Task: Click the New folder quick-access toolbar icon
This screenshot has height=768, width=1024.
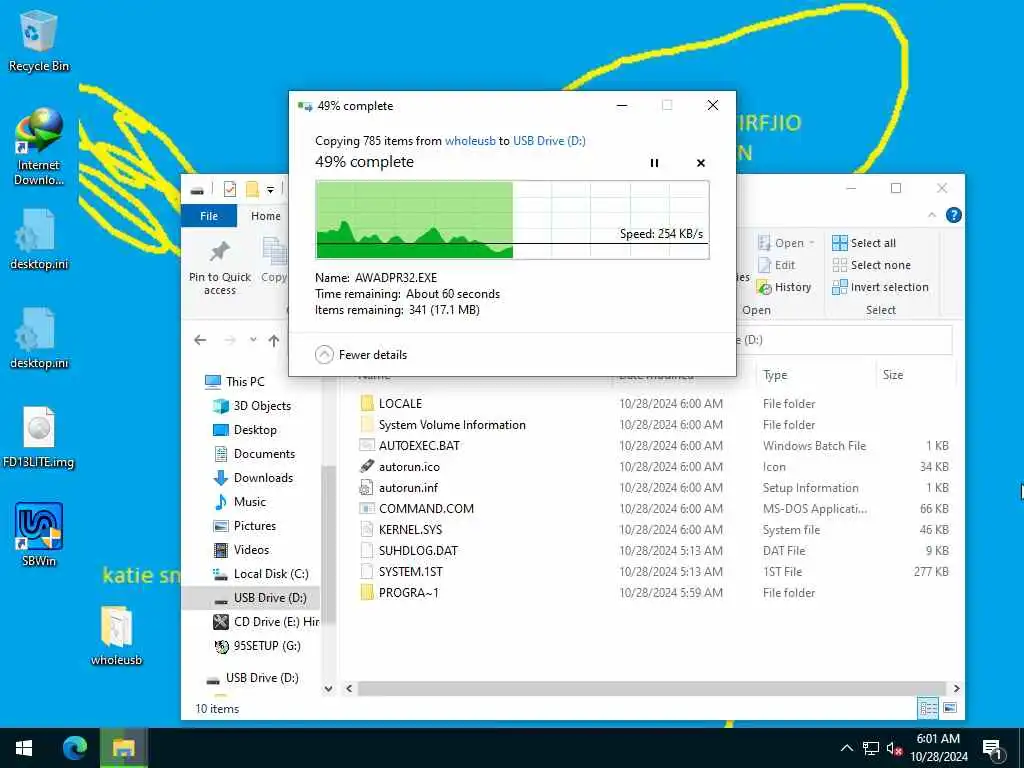Action: [x=252, y=189]
